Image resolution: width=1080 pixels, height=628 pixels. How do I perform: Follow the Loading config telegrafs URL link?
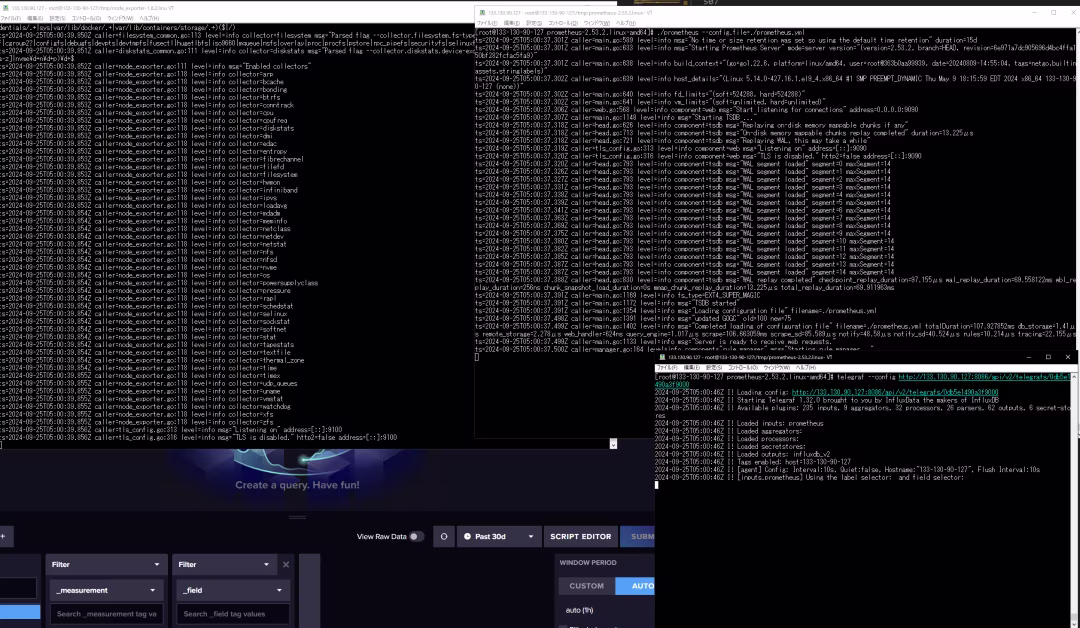tap(895, 392)
